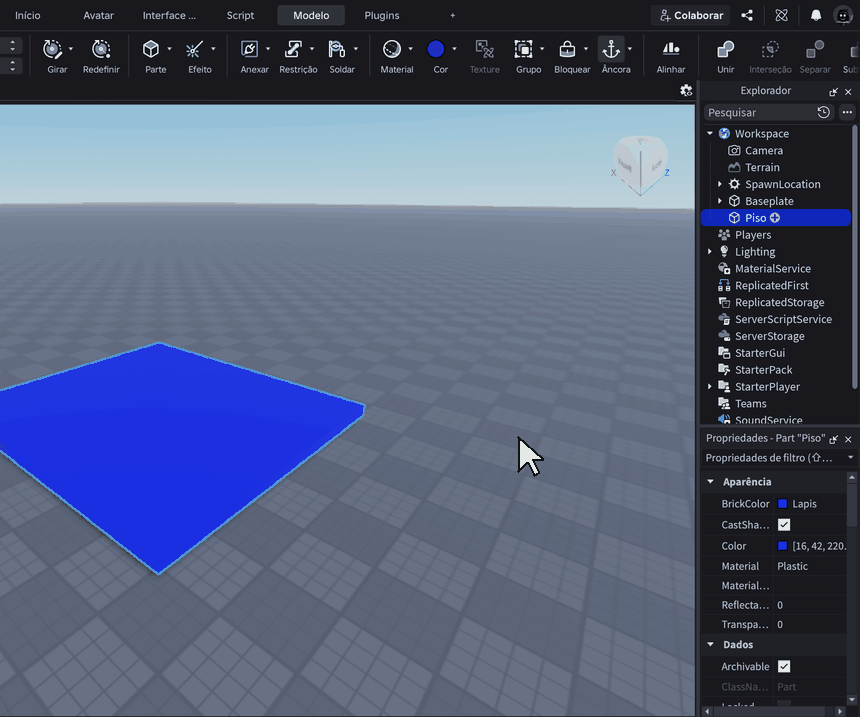Viewport: 860px width, 717px height.
Task: Open the Efeito dropdown arrow
Action: (213, 49)
